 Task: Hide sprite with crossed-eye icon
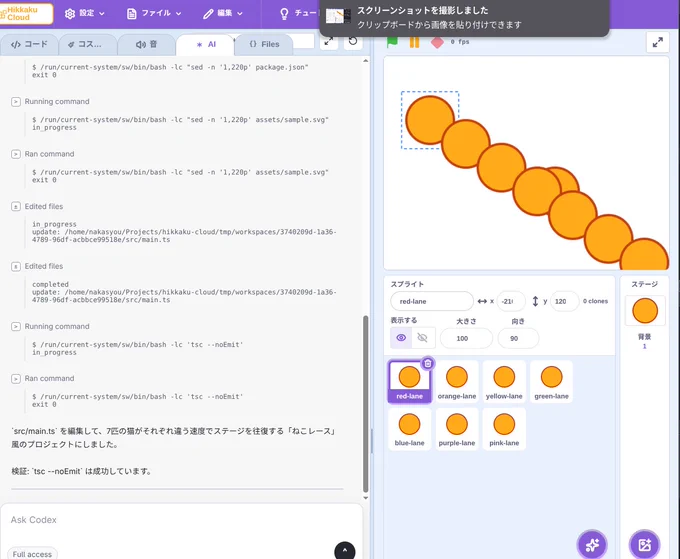tap(422, 338)
